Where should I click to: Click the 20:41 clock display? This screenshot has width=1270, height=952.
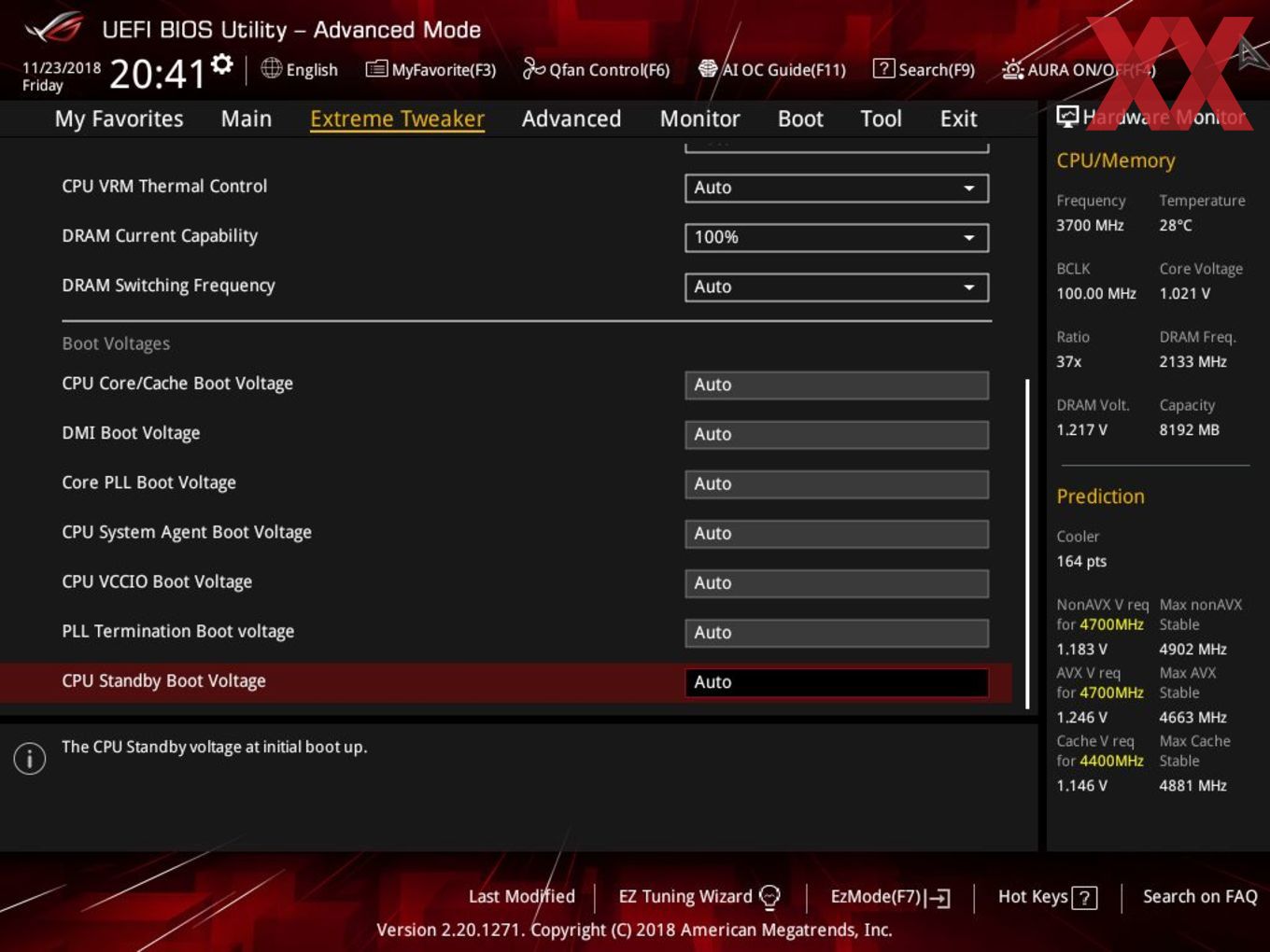click(x=157, y=74)
